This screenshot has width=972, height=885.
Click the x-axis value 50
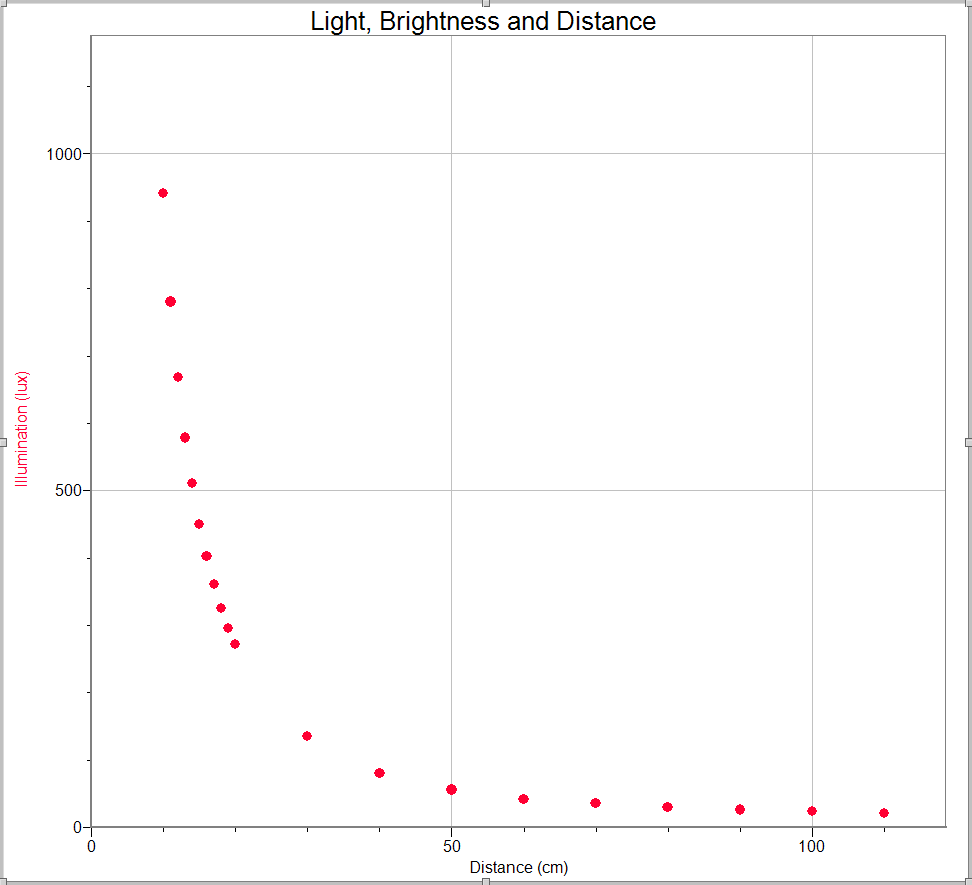tap(452, 846)
